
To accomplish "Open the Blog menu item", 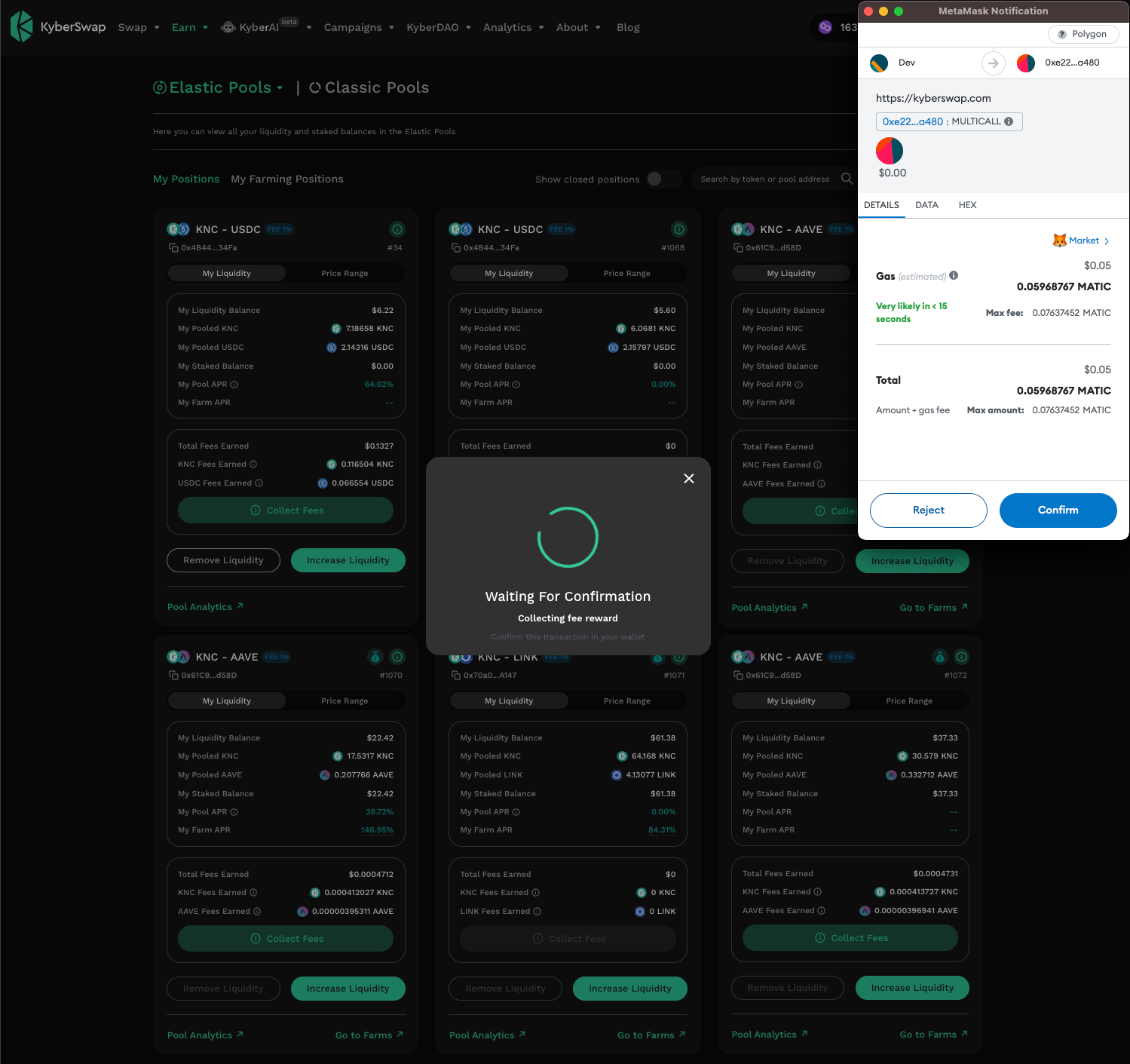I will [x=628, y=27].
